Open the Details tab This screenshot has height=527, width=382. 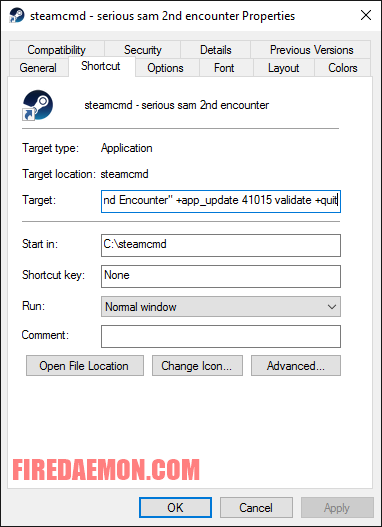point(215,50)
